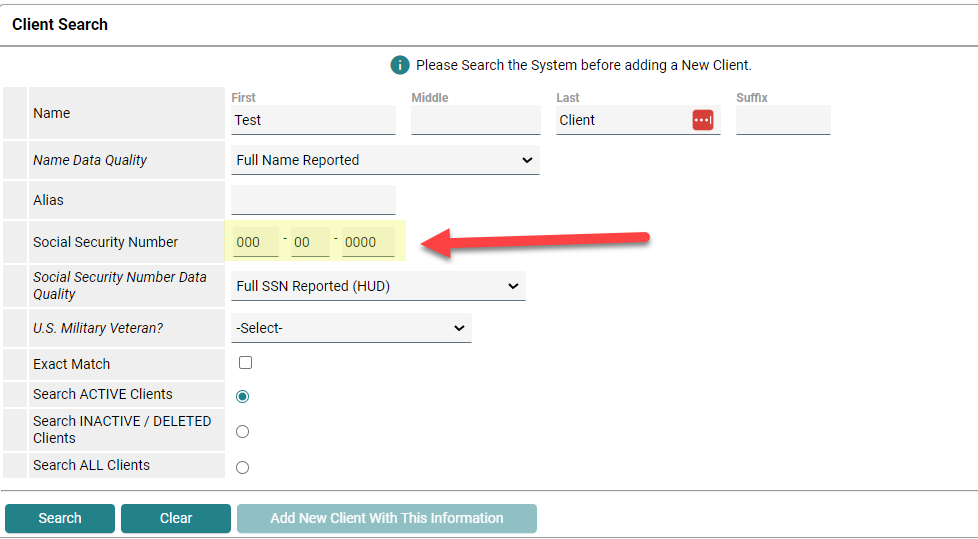Viewport: 978px width, 539px height.
Task: Open the Name Data Quality dropdown
Action: (x=385, y=160)
